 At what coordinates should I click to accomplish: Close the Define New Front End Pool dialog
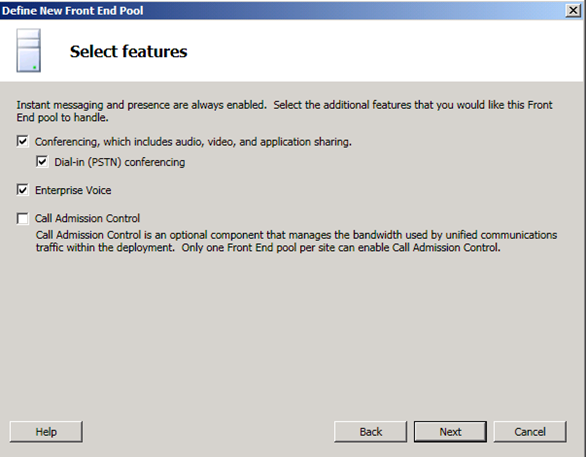click(x=573, y=10)
